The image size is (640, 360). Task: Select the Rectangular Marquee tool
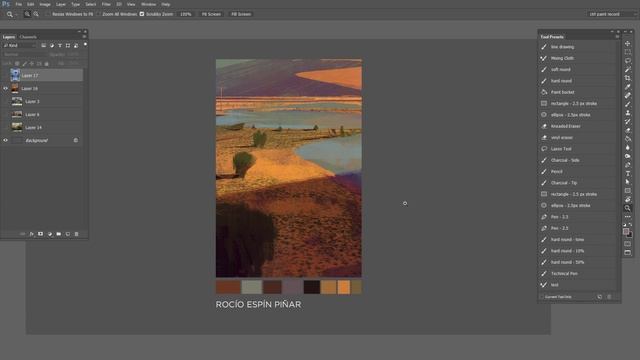pyautogui.click(x=627, y=52)
